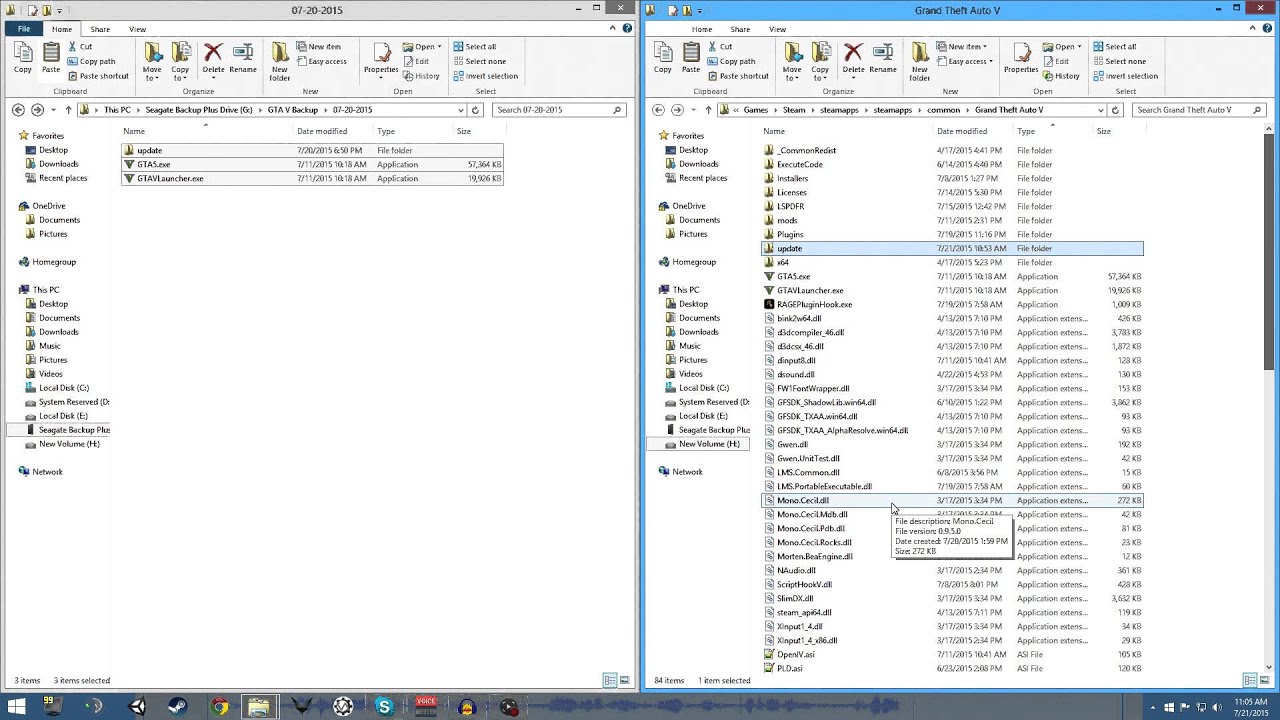This screenshot has height=720, width=1280.
Task: Click Search Grand Theft Auto V field
Action: pyautogui.click(x=1200, y=110)
